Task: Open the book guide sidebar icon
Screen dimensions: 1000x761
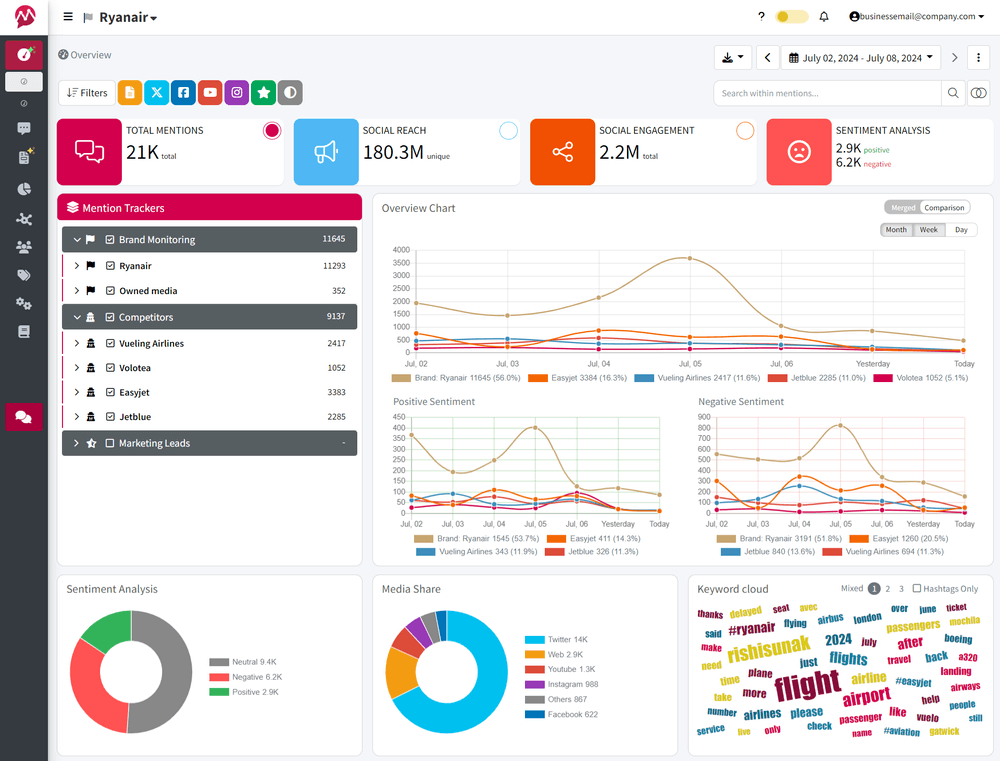Action: click(x=24, y=332)
